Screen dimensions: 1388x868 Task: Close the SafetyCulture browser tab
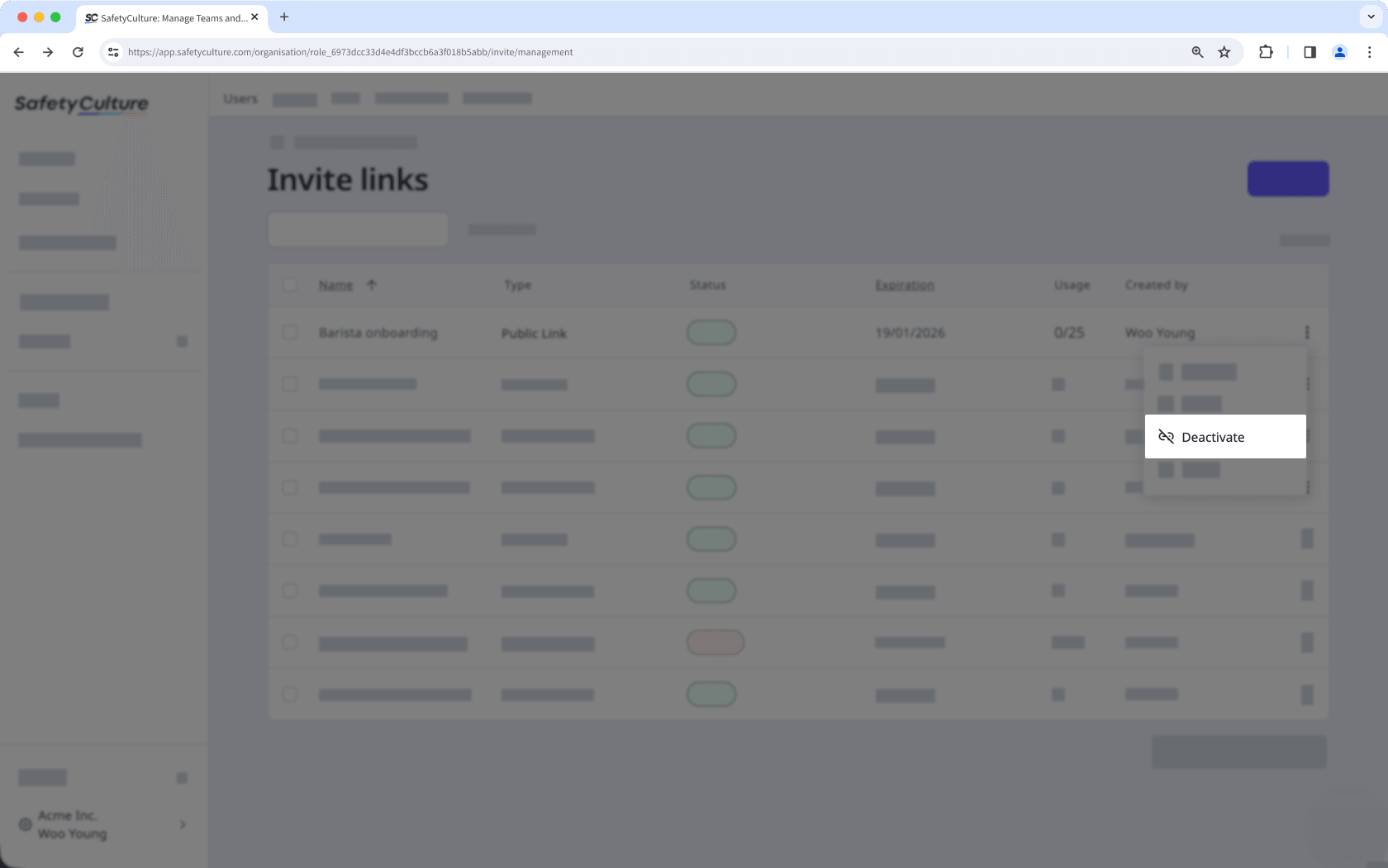pyautogui.click(x=254, y=17)
